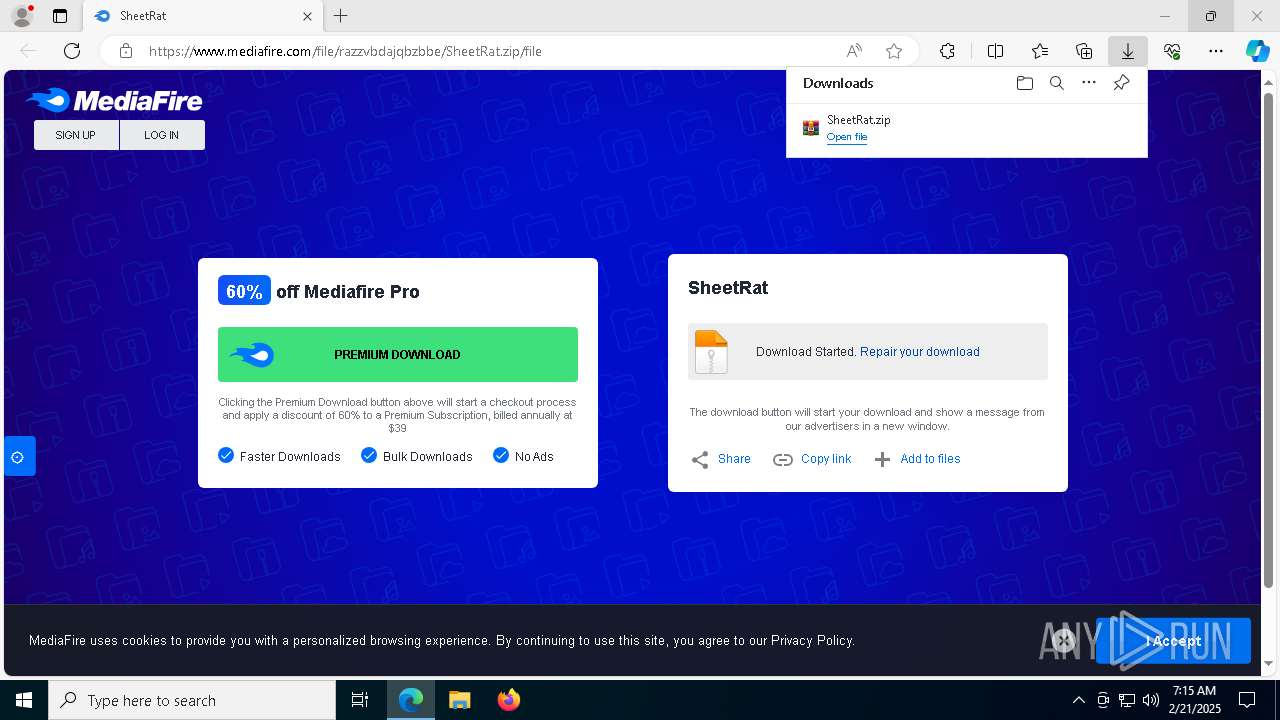1280x720 pixels.
Task: Open Task View on taskbar
Action: 360,700
